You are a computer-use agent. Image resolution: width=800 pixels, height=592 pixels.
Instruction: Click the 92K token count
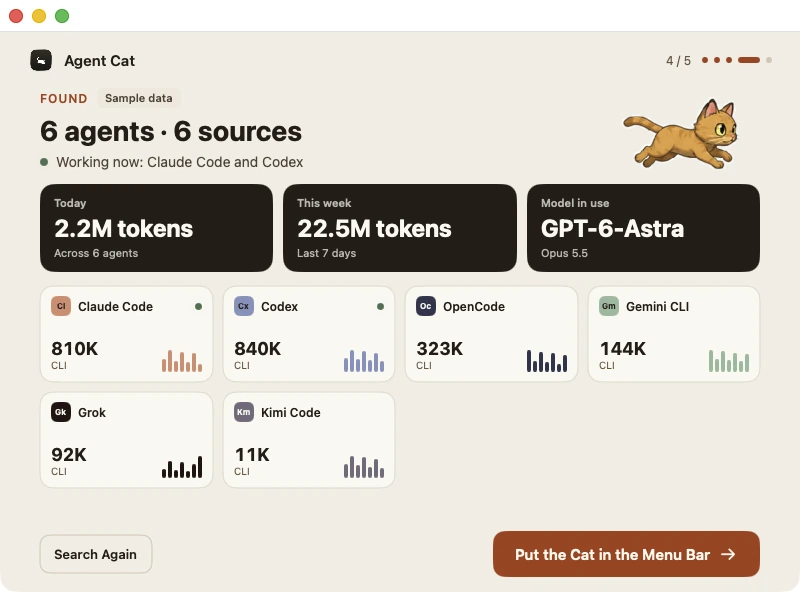(69, 455)
